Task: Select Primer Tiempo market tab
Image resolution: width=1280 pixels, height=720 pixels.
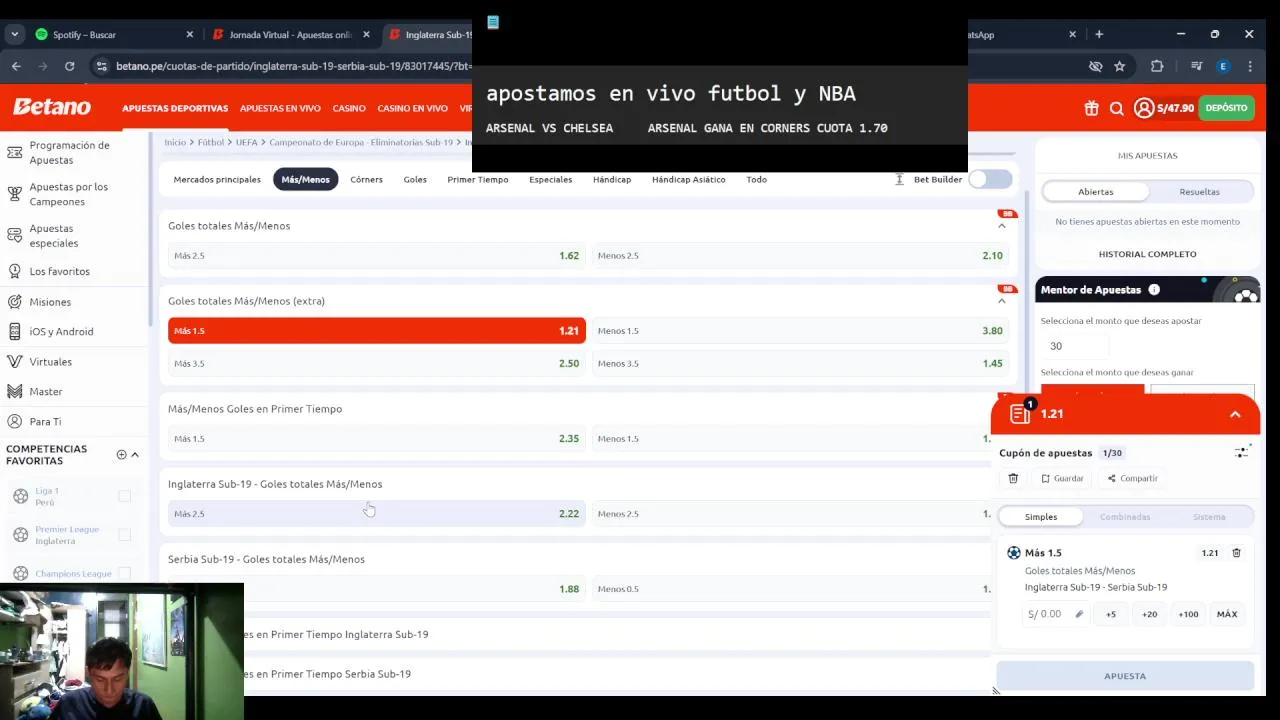Action: (478, 179)
